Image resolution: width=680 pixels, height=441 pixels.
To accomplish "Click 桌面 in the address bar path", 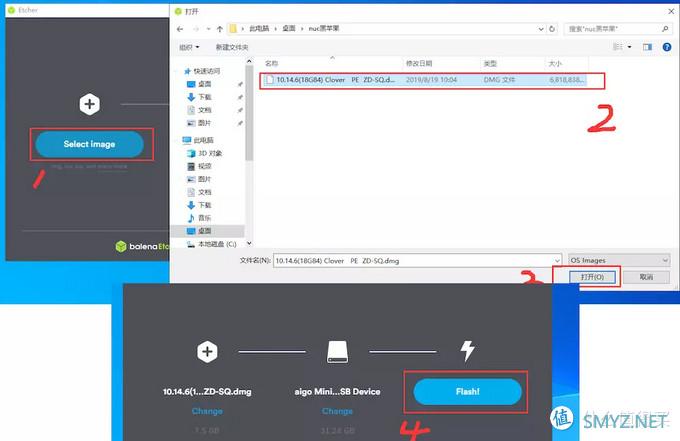I will coord(289,29).
